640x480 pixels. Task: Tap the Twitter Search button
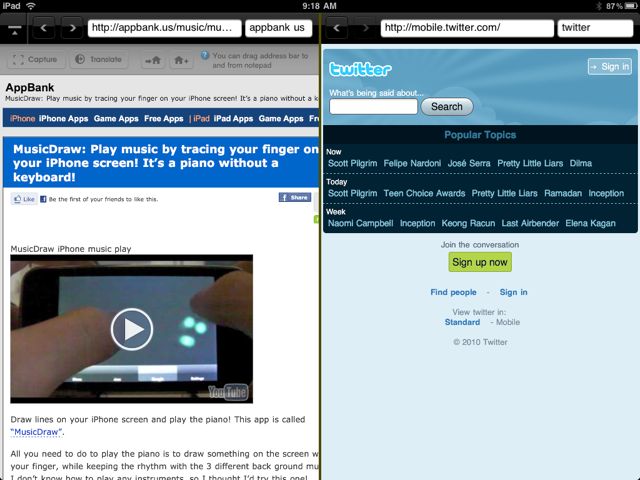447,107
